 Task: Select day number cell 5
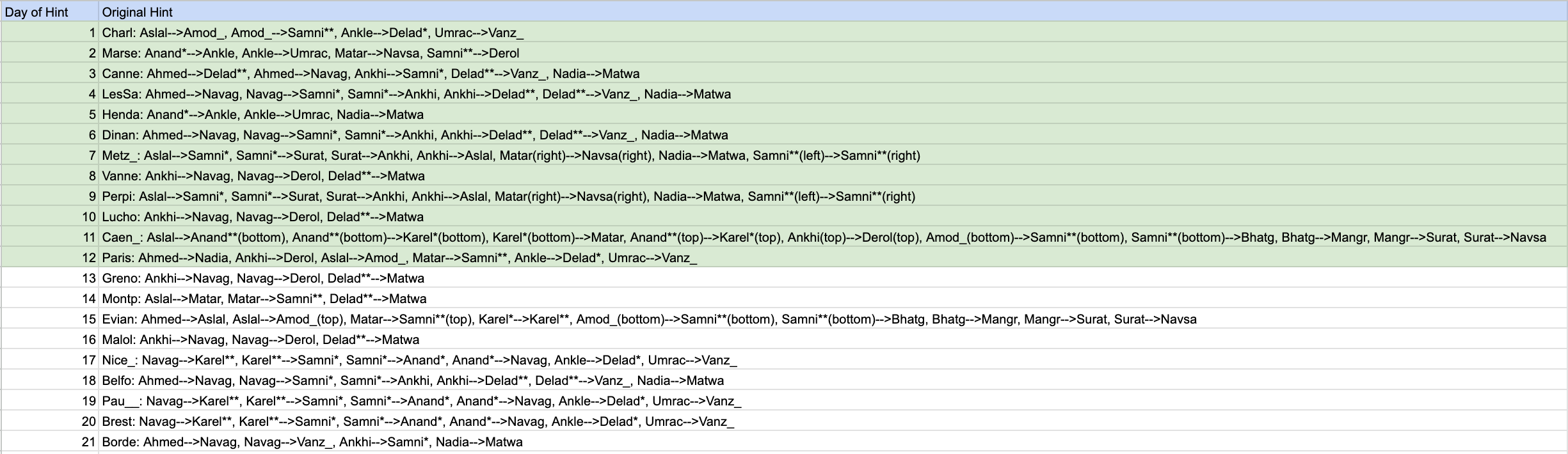coord(50,114)
